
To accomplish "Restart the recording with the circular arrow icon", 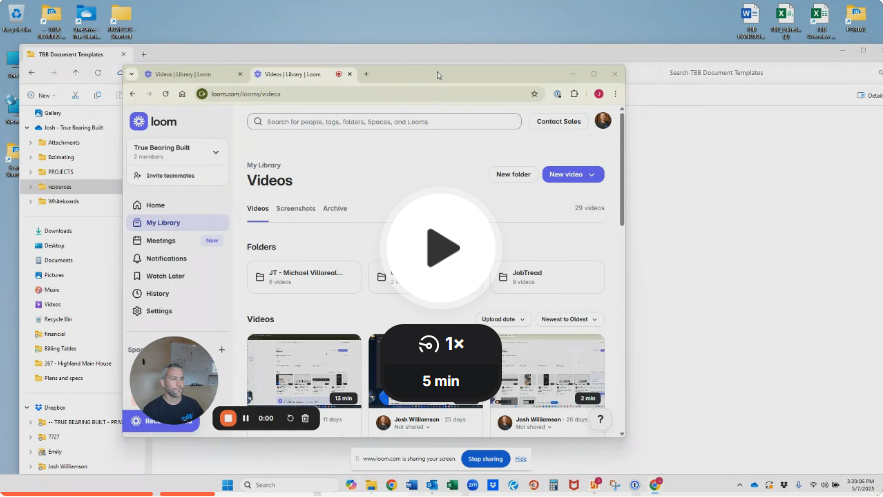I will tap(290, 418).
